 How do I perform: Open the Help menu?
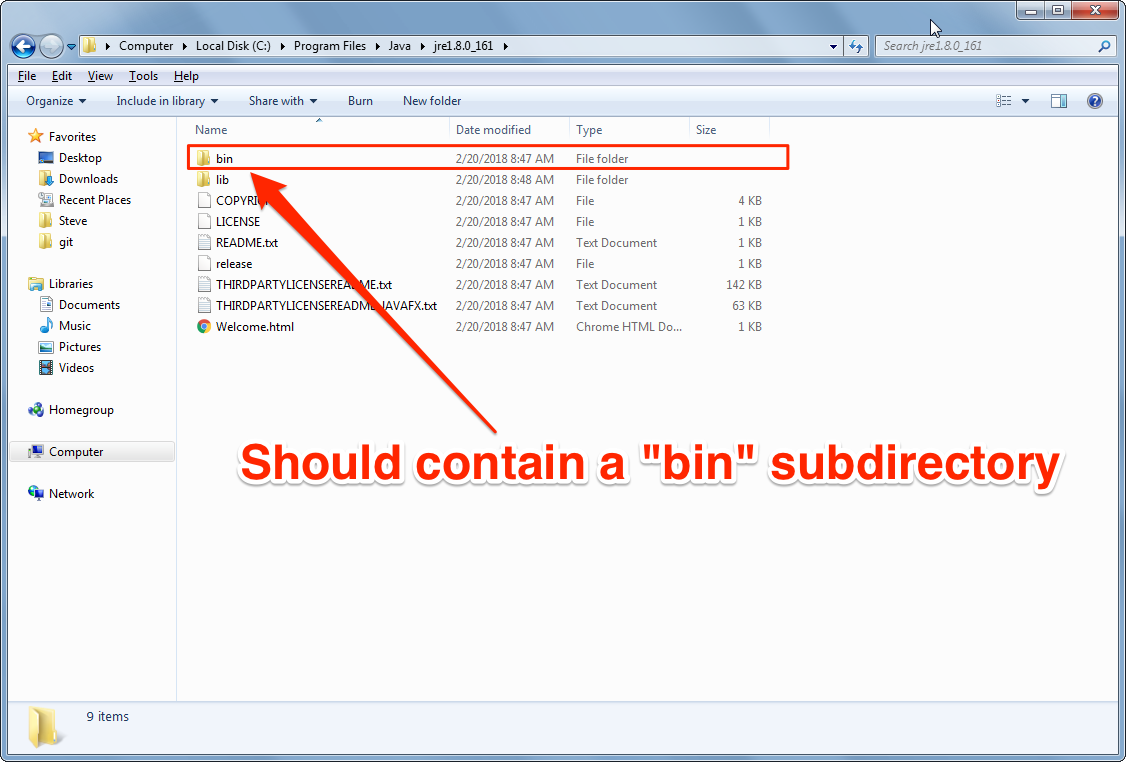coord(186,76)
